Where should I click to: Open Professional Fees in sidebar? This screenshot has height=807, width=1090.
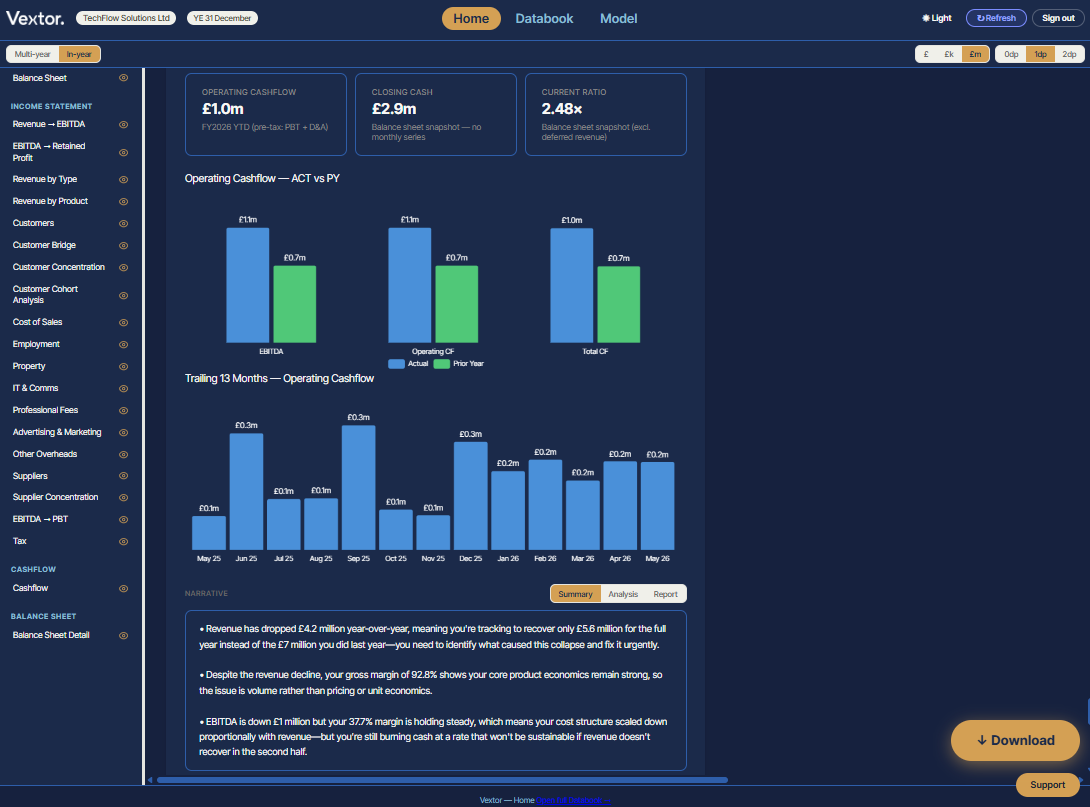point(45,410)
